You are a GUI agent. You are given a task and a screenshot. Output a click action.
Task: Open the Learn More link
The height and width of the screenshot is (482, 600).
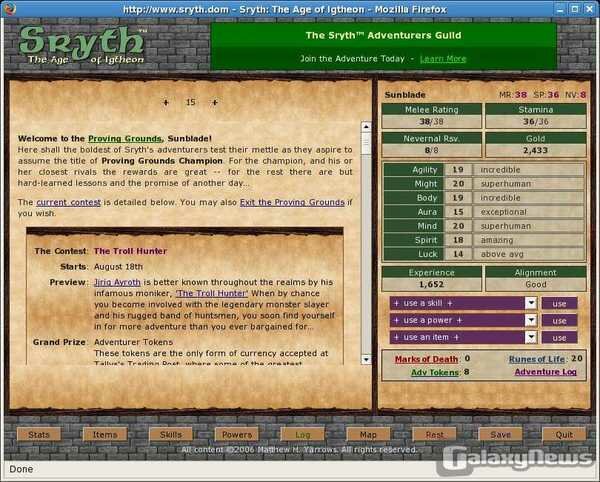443,59
